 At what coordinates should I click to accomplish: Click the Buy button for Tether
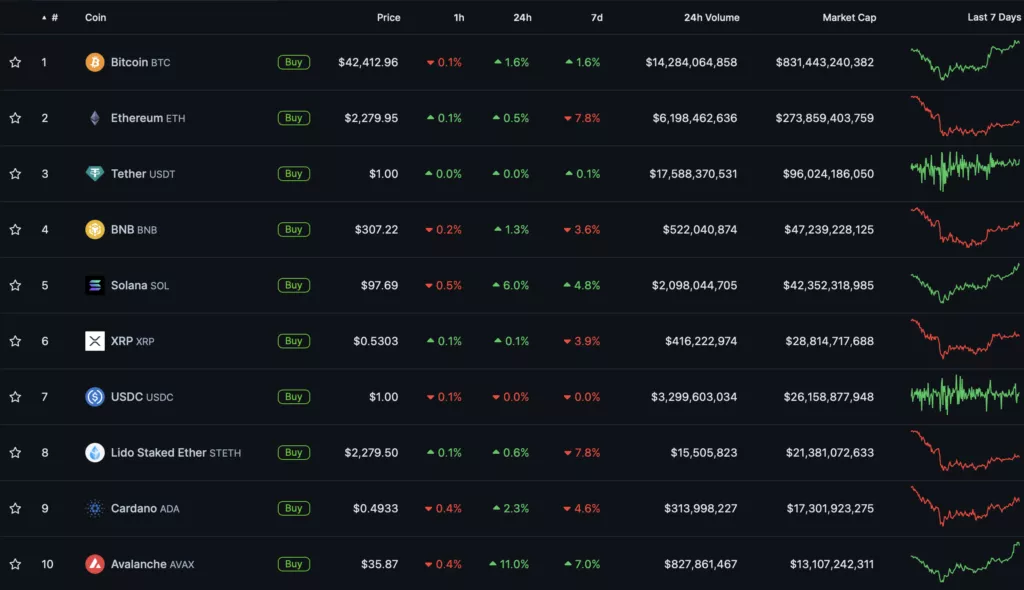pyautogui.click(x=294, y=174)
